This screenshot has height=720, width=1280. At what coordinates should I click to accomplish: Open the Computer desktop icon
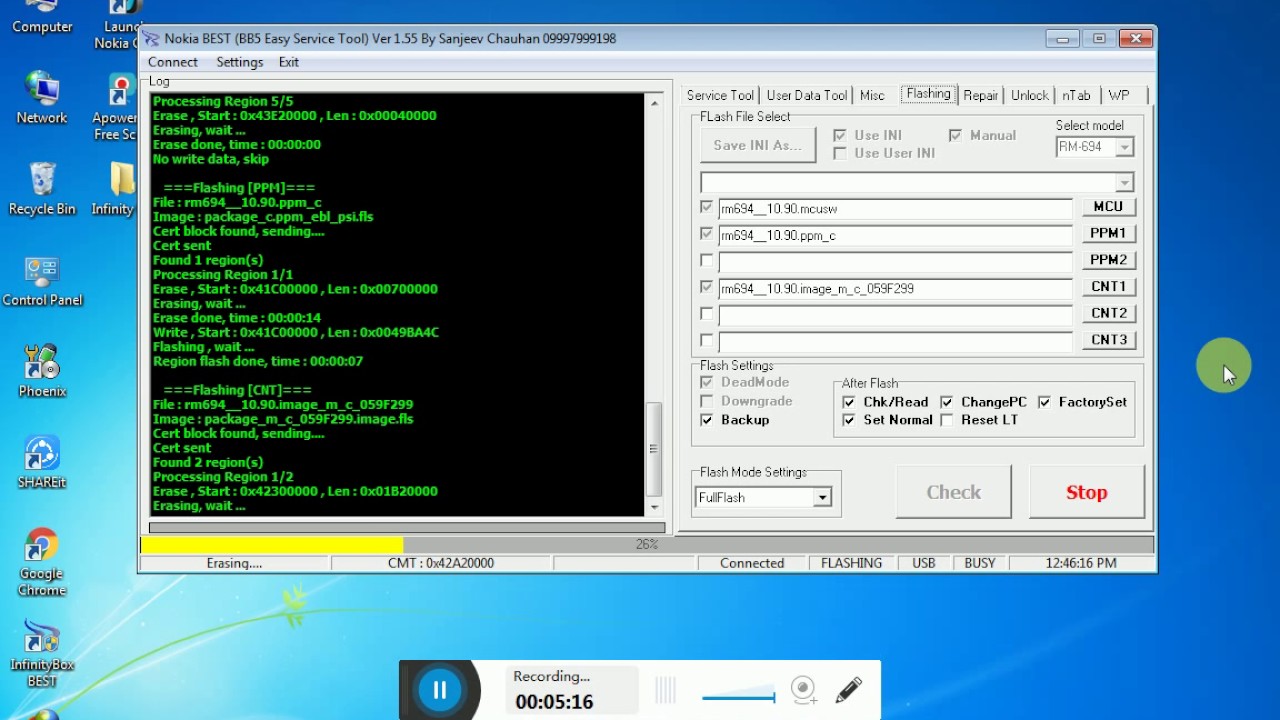point(42,18)
